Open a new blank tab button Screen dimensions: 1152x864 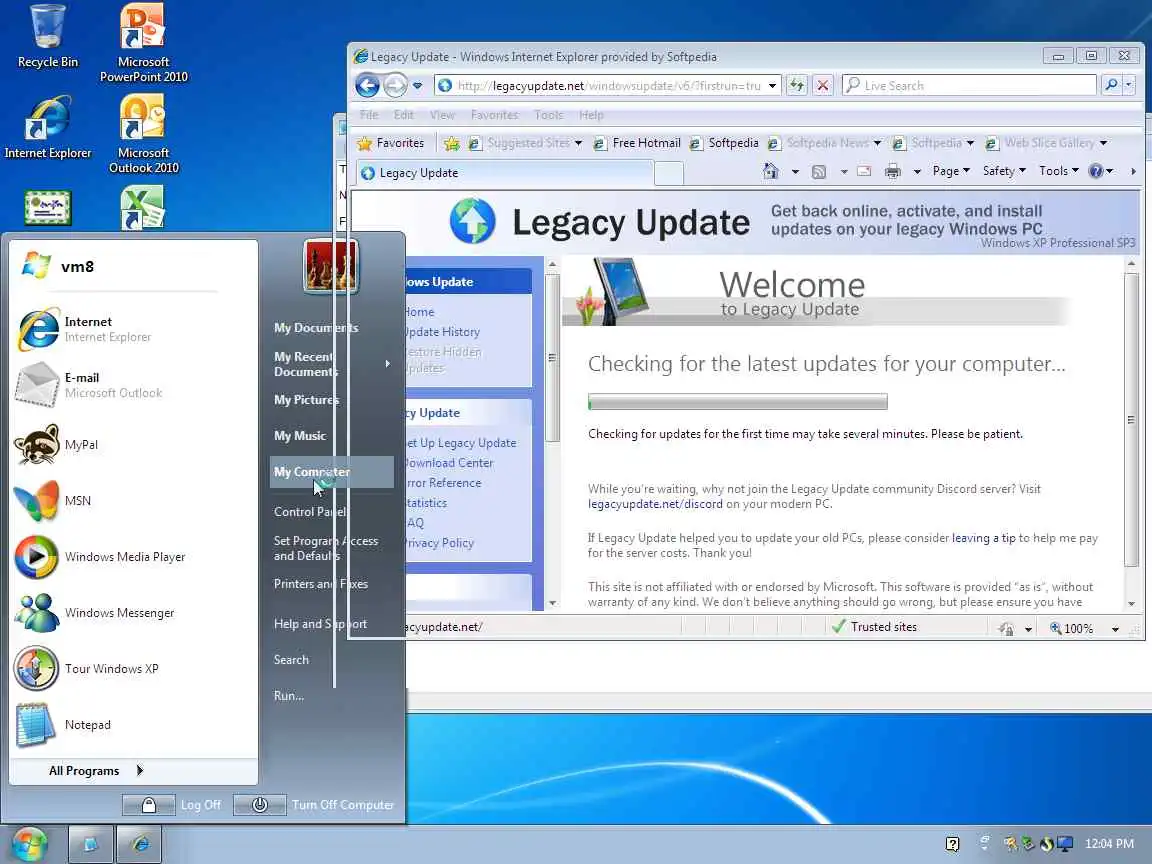point(669,174)
